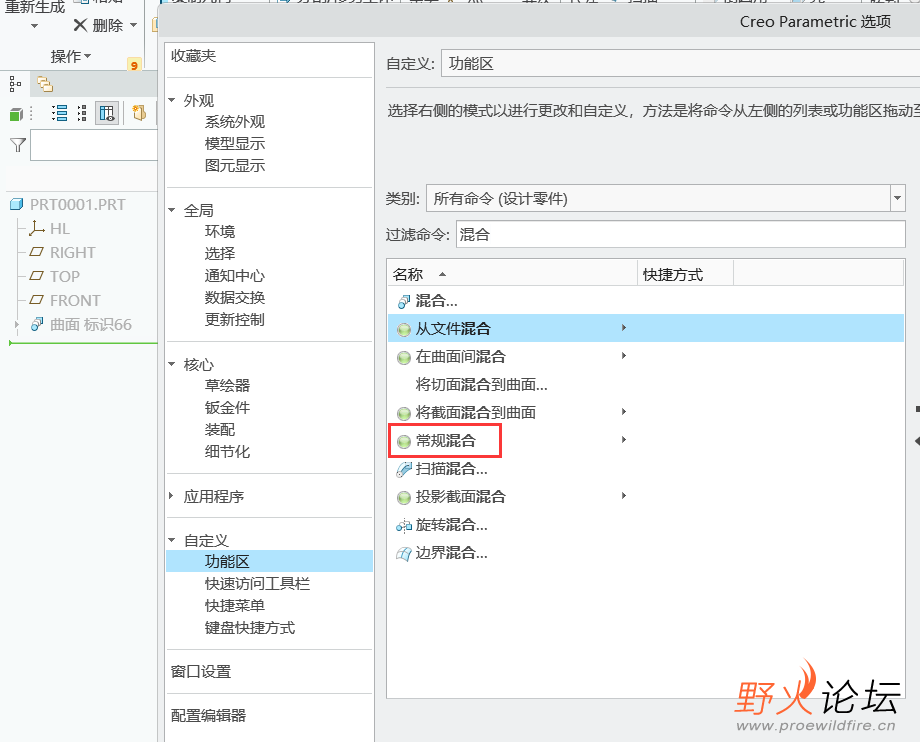This screenshot has height=742, width=920.
Task: Click the 在曲面间混合 green icon
Action: click(x=404, y=357)
